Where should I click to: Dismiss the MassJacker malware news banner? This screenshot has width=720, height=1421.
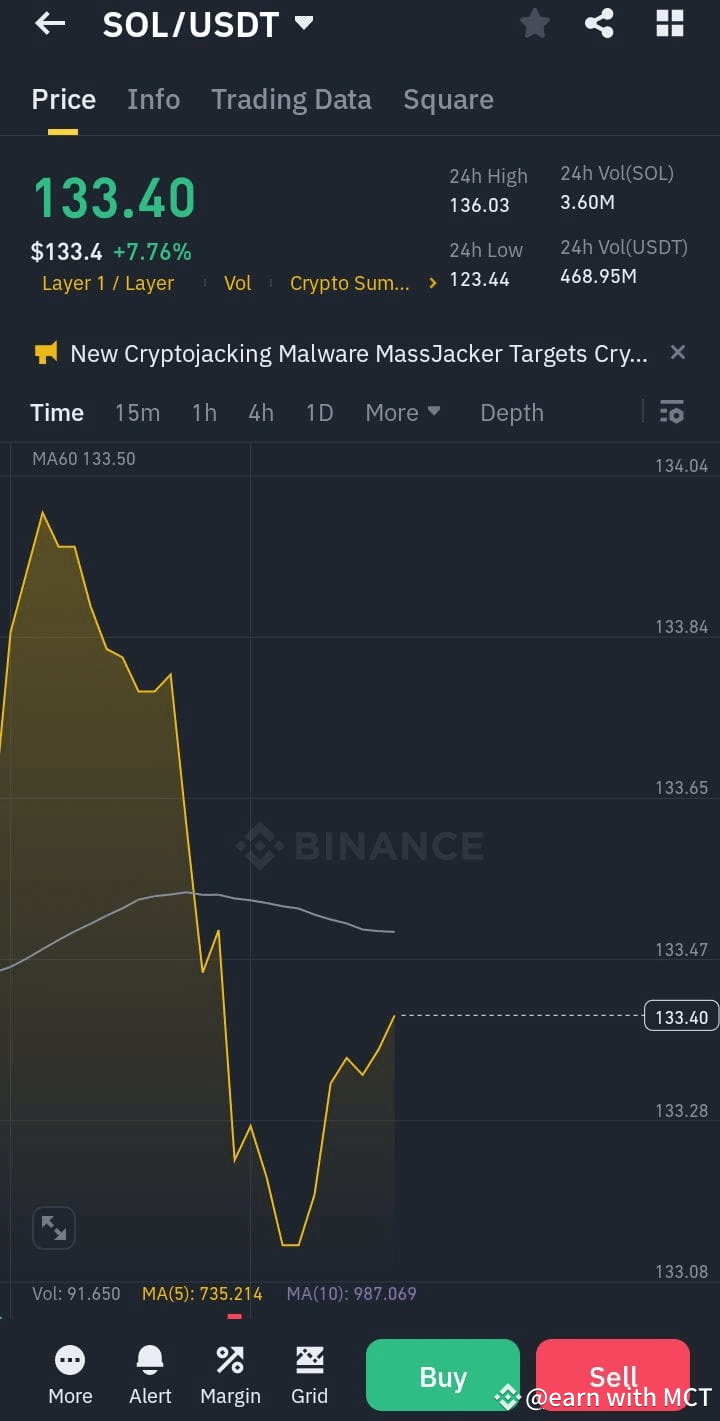677,352
